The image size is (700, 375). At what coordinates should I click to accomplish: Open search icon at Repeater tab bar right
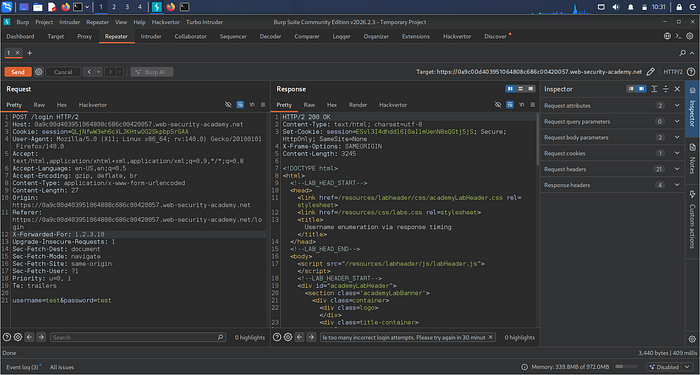click(682, 53)
